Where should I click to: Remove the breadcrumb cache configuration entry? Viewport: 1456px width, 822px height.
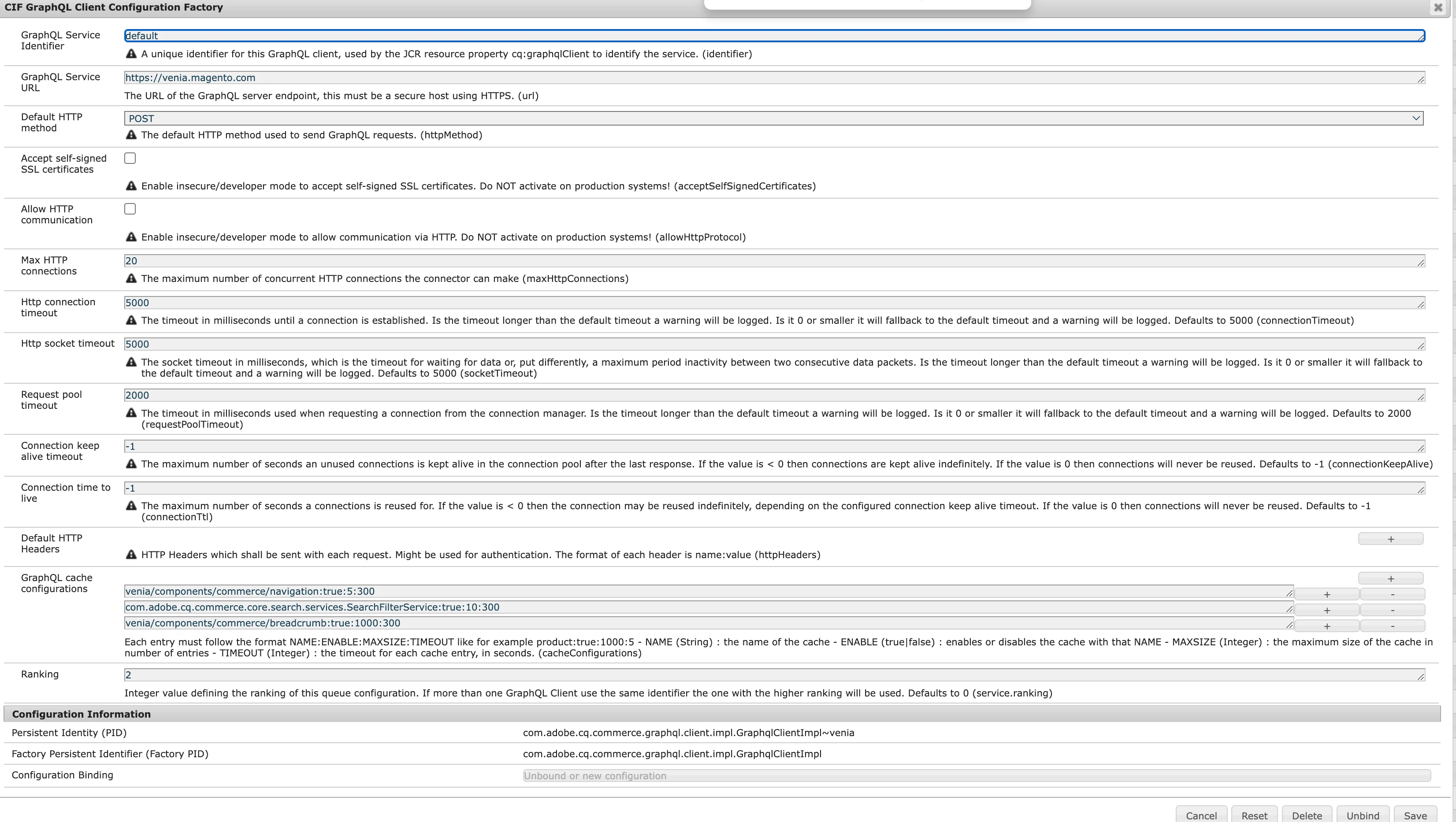click(1392, 626)
